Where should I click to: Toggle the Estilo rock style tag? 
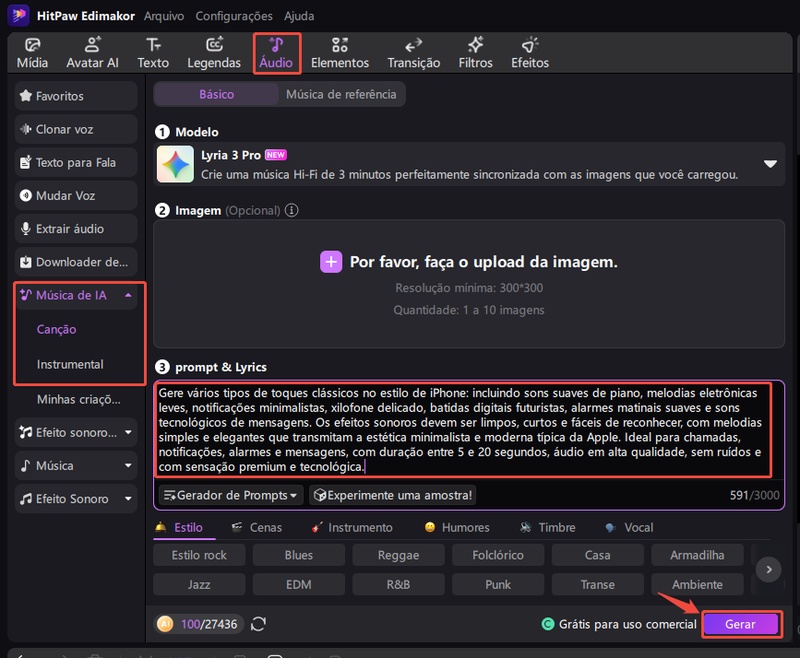pyautogui.click(x=199, y=555)
